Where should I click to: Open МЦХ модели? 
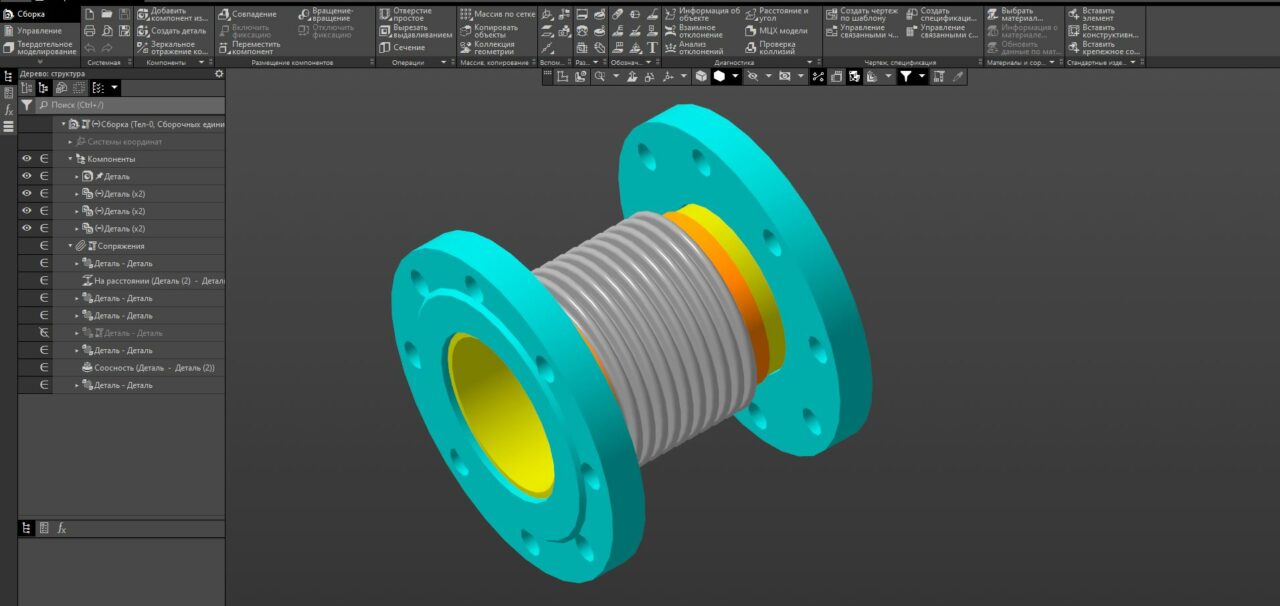pos(776,31)
